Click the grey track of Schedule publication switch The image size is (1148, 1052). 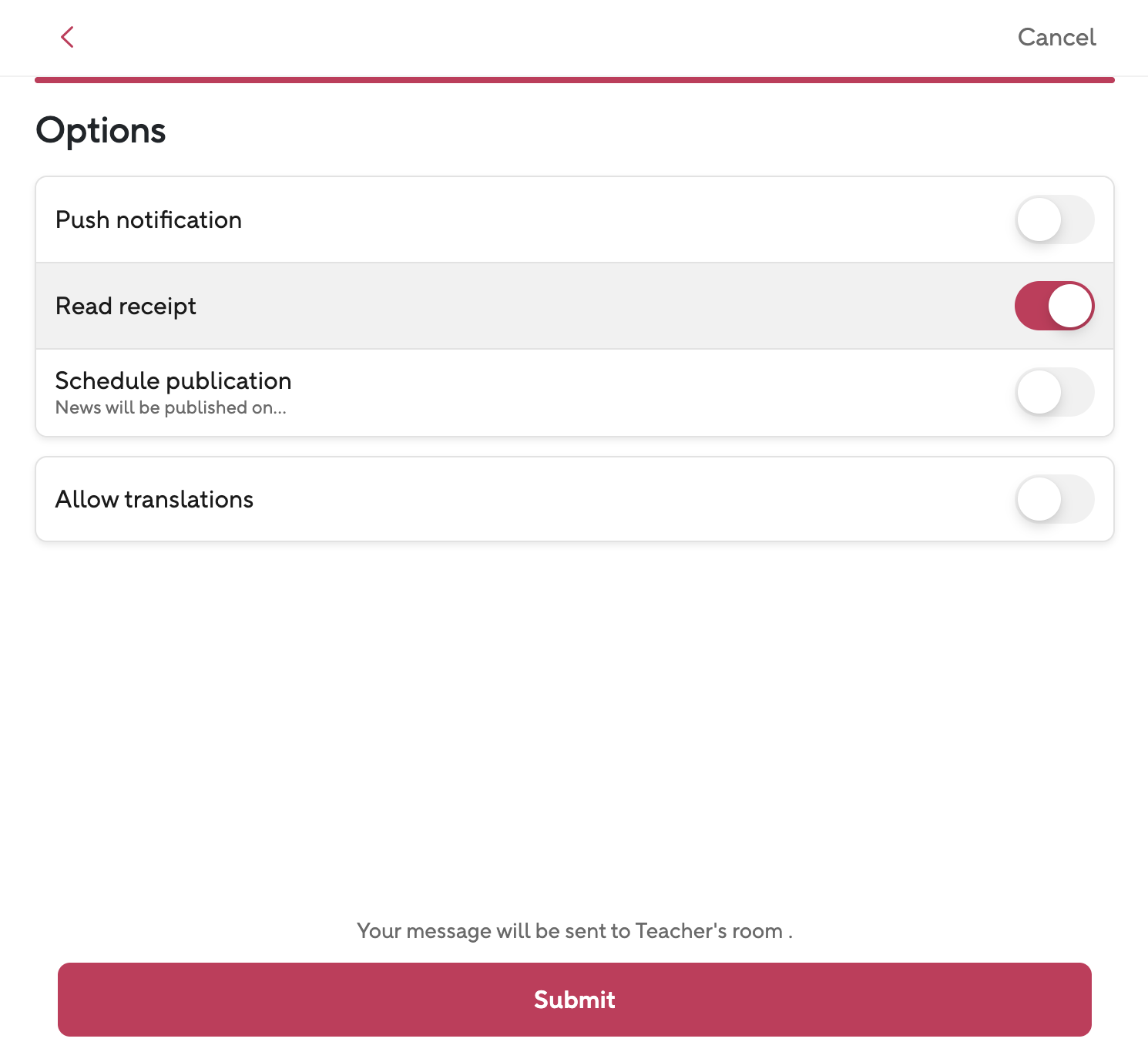pyautogui.click(x=1079, y=392)
